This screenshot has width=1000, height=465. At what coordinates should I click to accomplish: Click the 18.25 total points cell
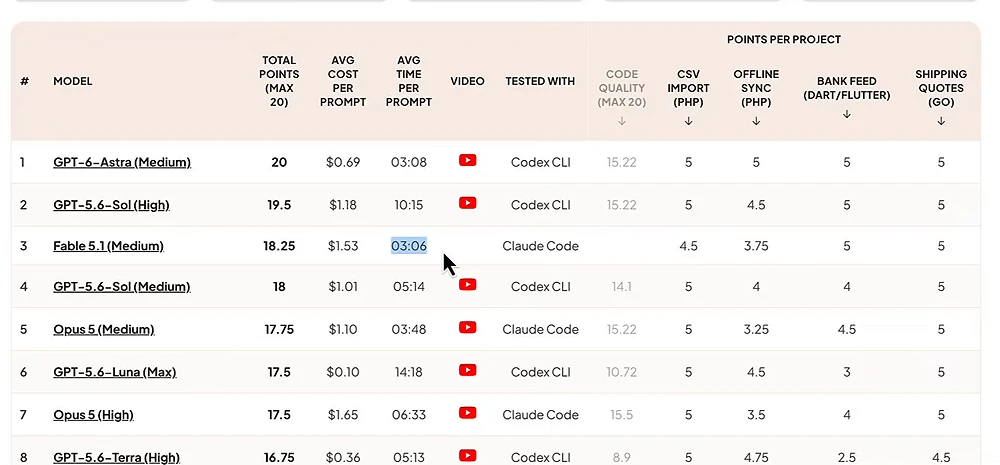pyautogui.click(x=279, y=246)
